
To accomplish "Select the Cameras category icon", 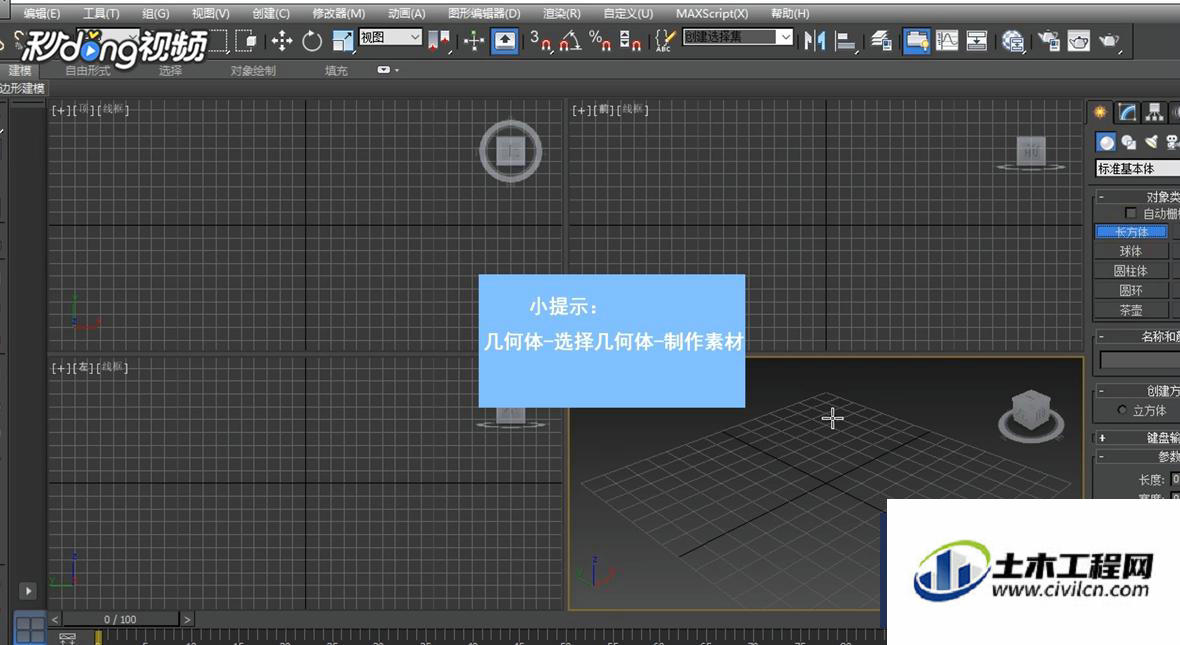I will pyautogui.click(x=1172, y=142).
